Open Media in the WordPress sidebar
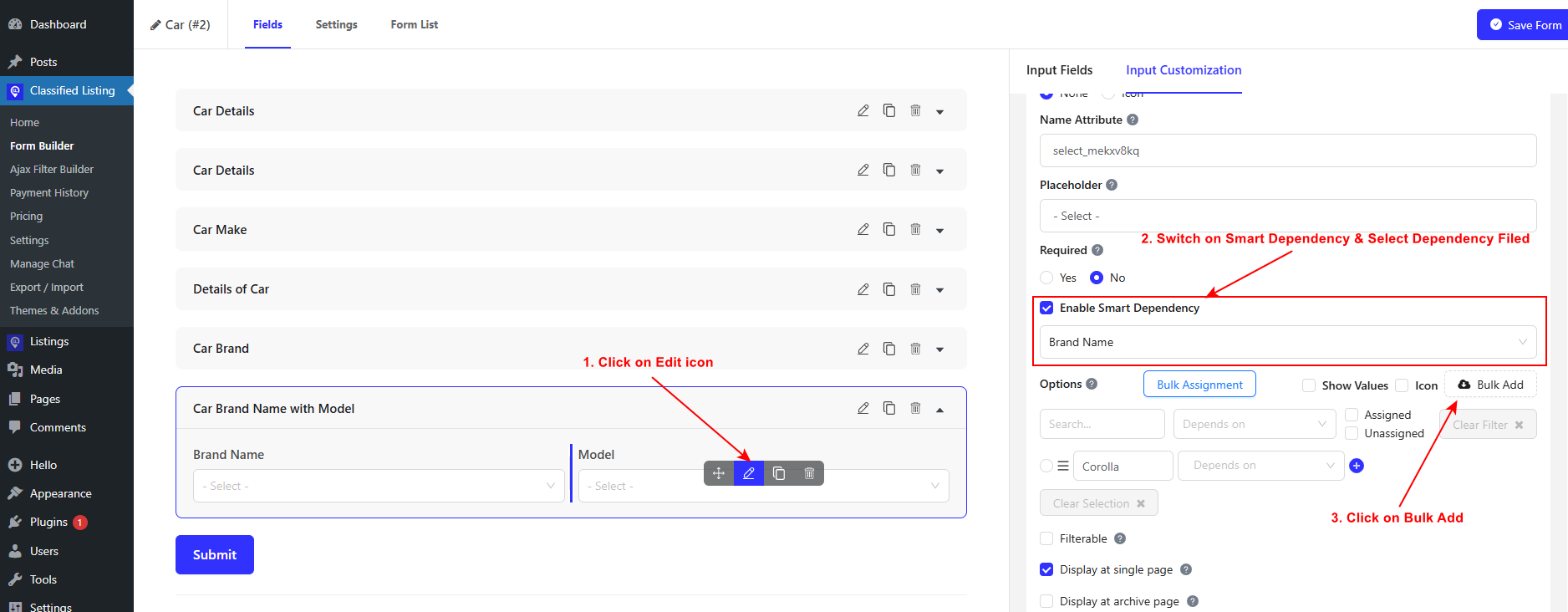 click(46, 370)
